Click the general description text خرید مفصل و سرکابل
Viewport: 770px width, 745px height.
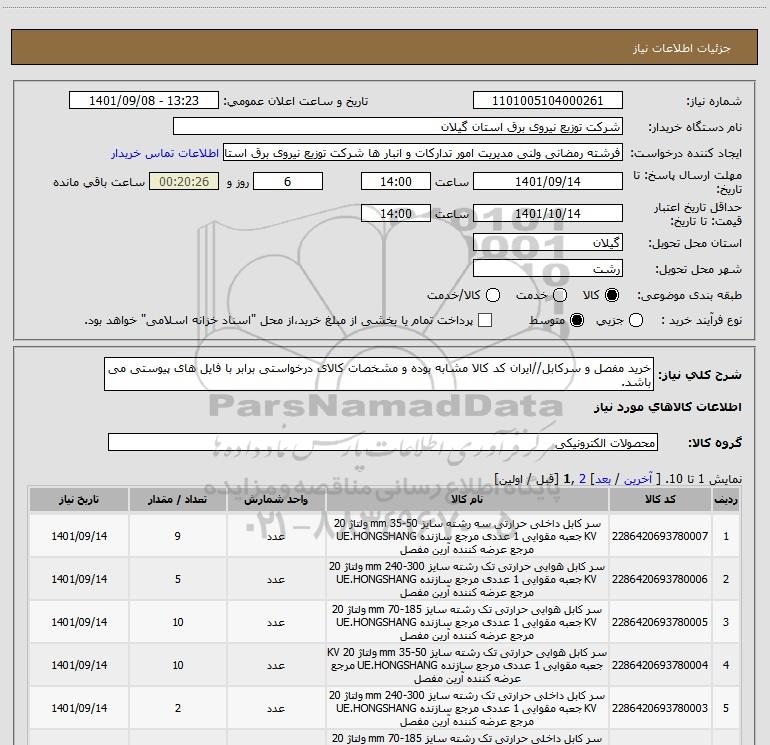[379, 374]
